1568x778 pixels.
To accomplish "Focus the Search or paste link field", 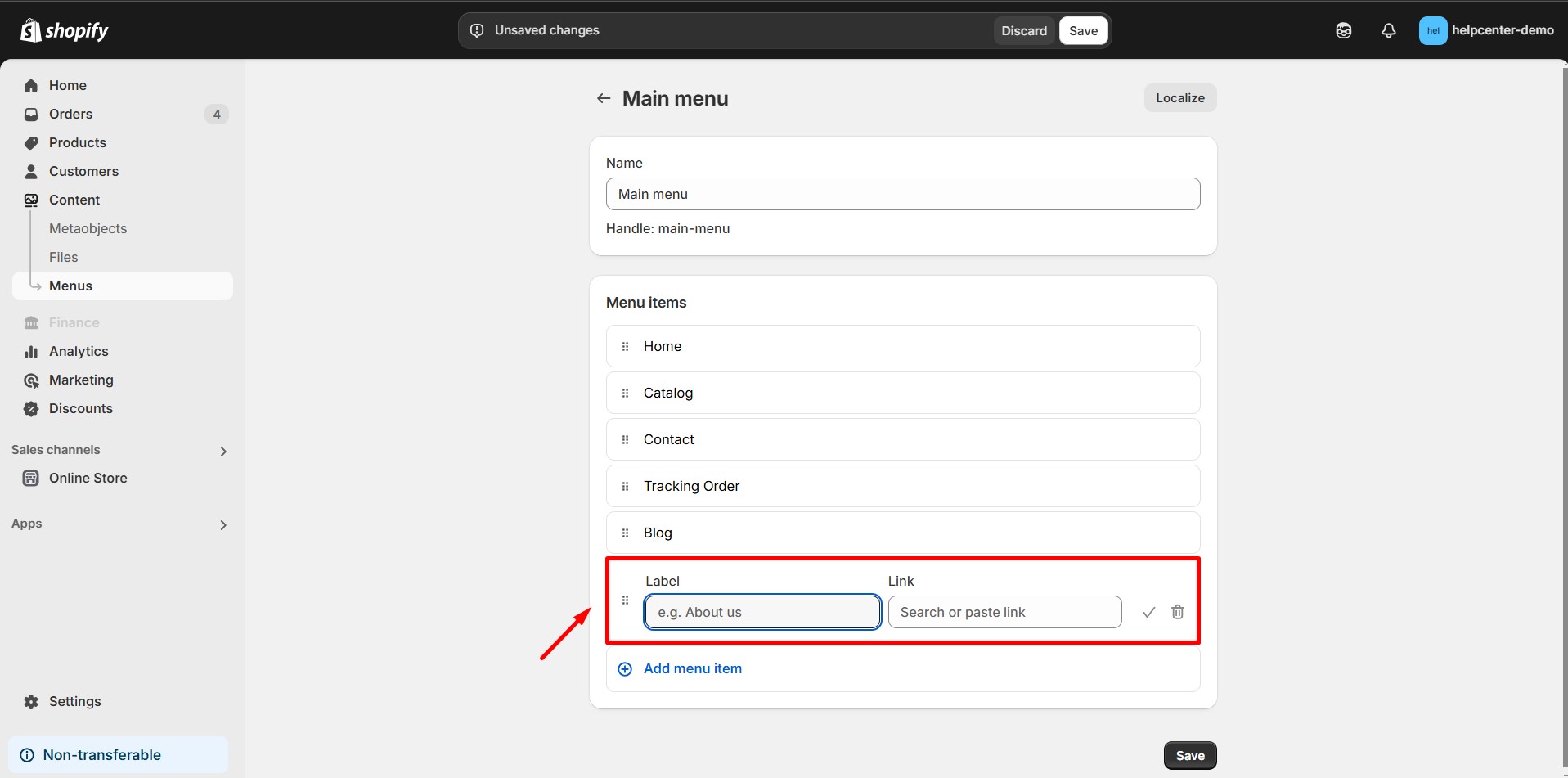I will (1004, 612).
